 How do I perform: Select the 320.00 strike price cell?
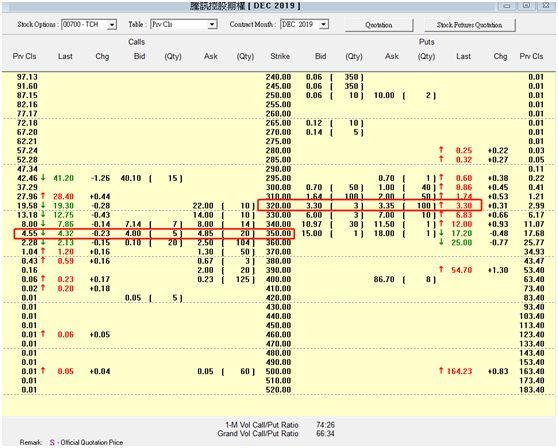click(278, 206)
